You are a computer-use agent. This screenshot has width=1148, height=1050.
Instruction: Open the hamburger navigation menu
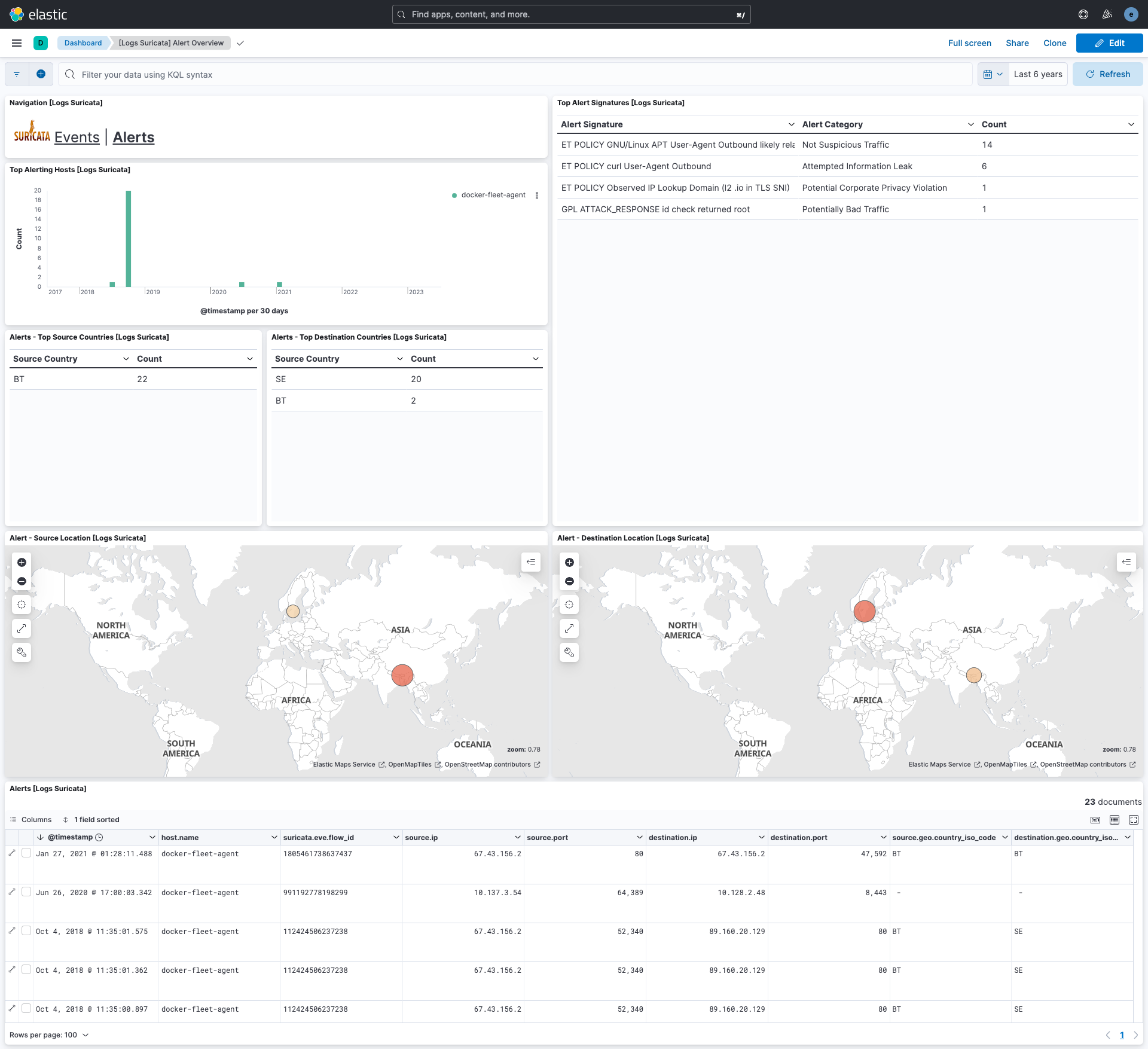tap(17, 43)
